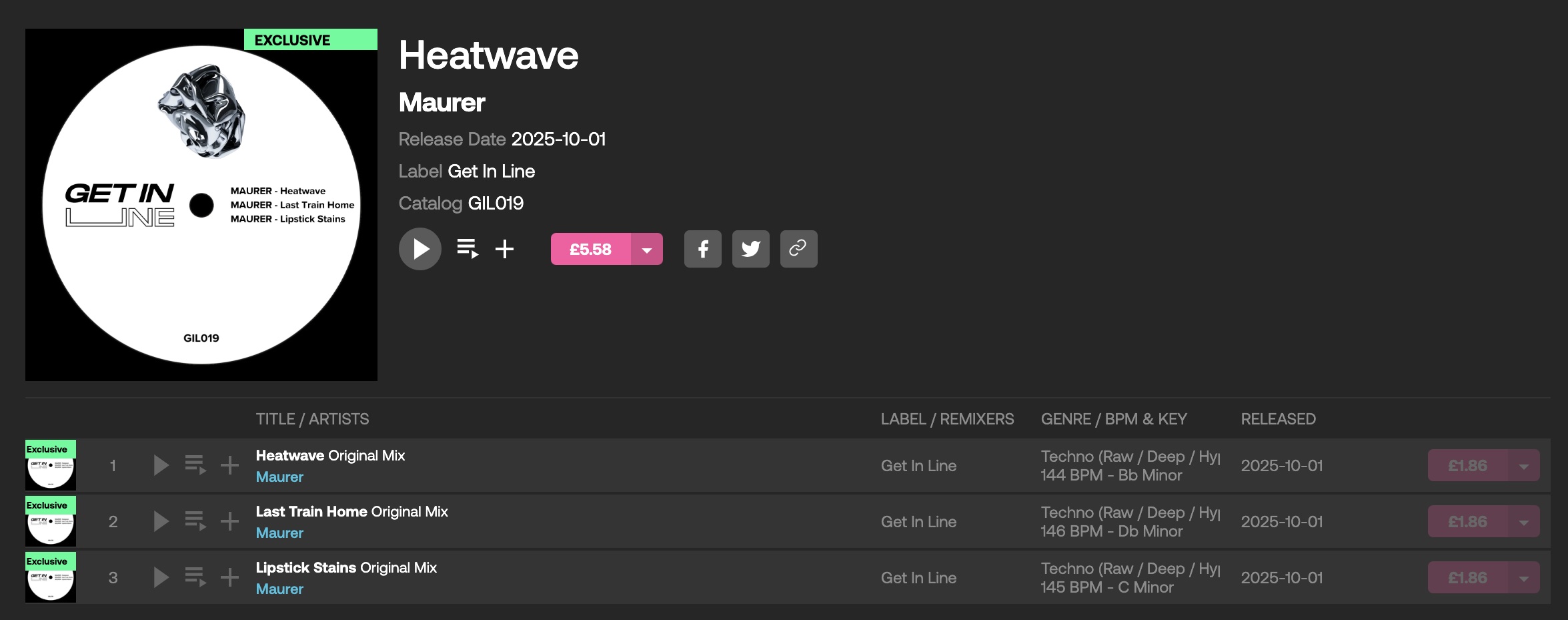Image resolution: width=1568 pixels, height=620 pixels.
Task: Open price options for Heatwave track
Action: 1523,466
